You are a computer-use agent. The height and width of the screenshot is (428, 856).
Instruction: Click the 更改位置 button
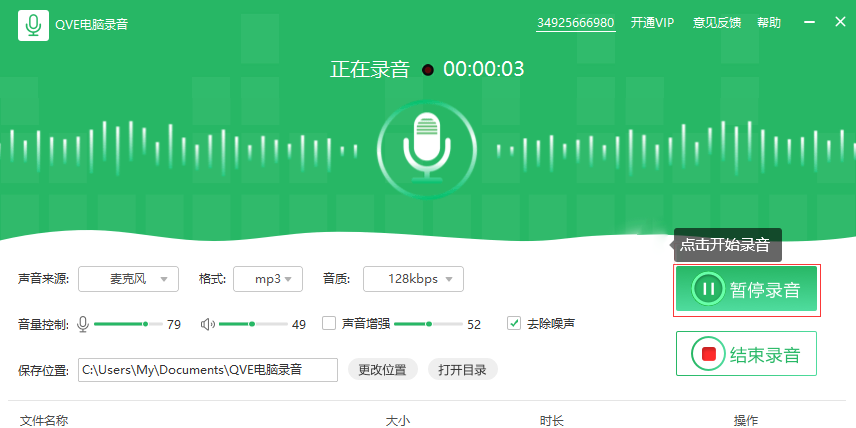coord(382,370)
